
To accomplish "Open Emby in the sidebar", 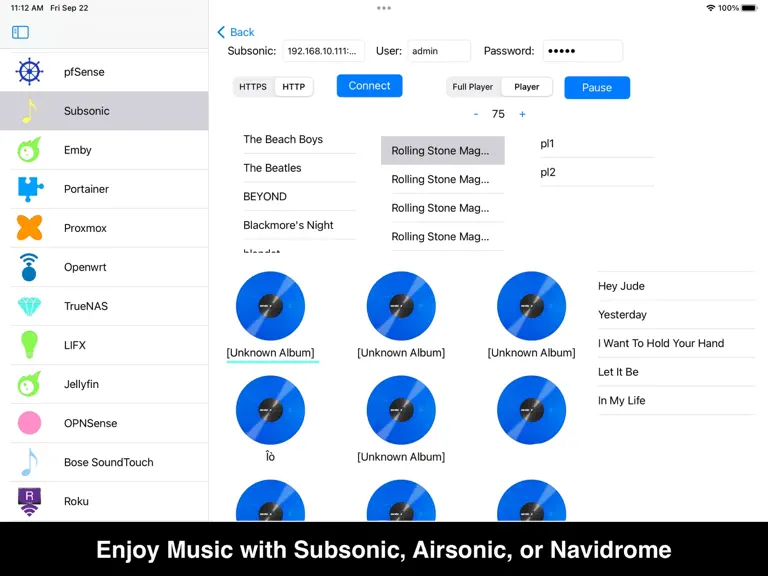I will tap(104, 150).
